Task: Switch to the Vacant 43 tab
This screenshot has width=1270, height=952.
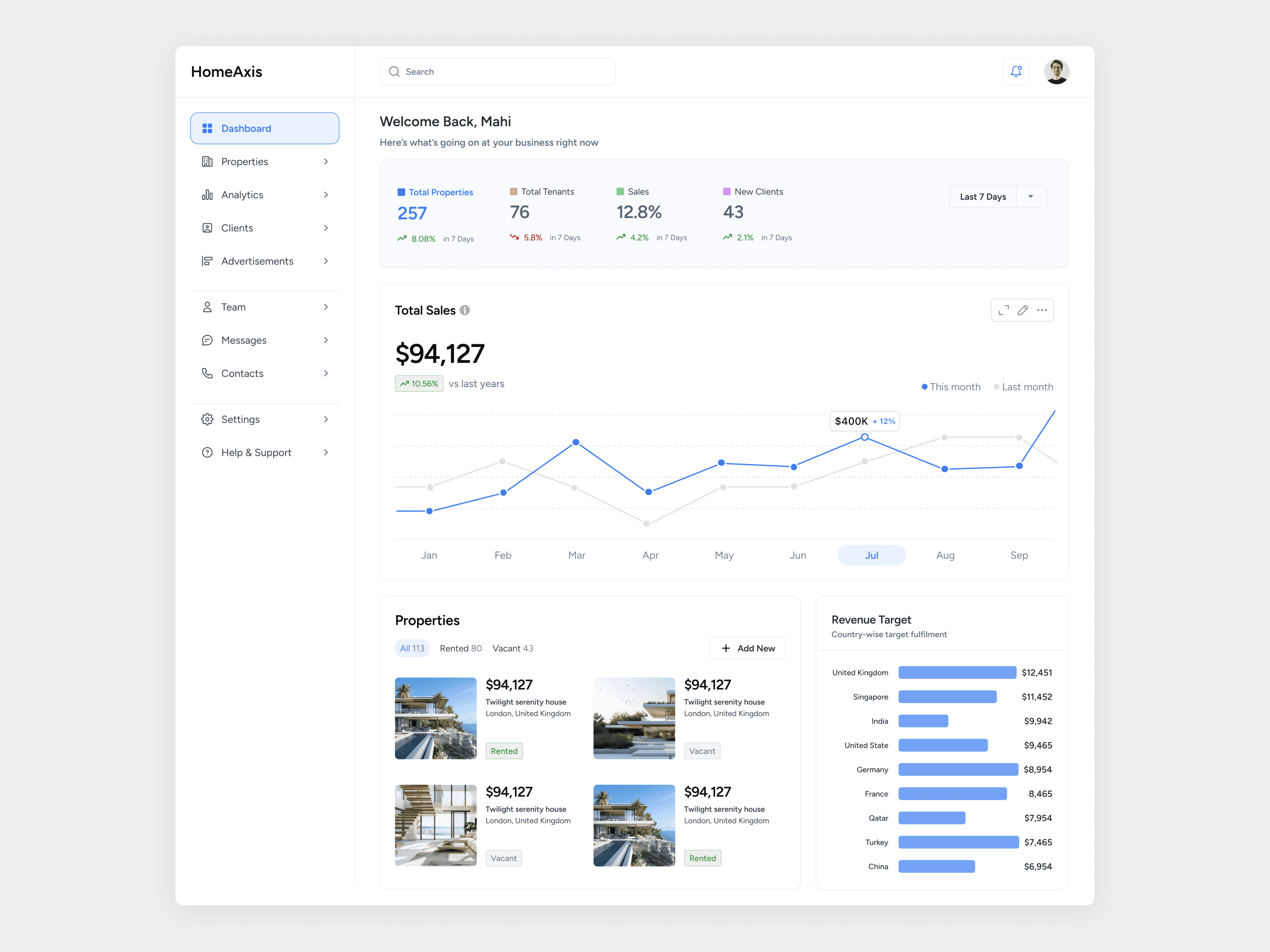Action: [513, 649]
